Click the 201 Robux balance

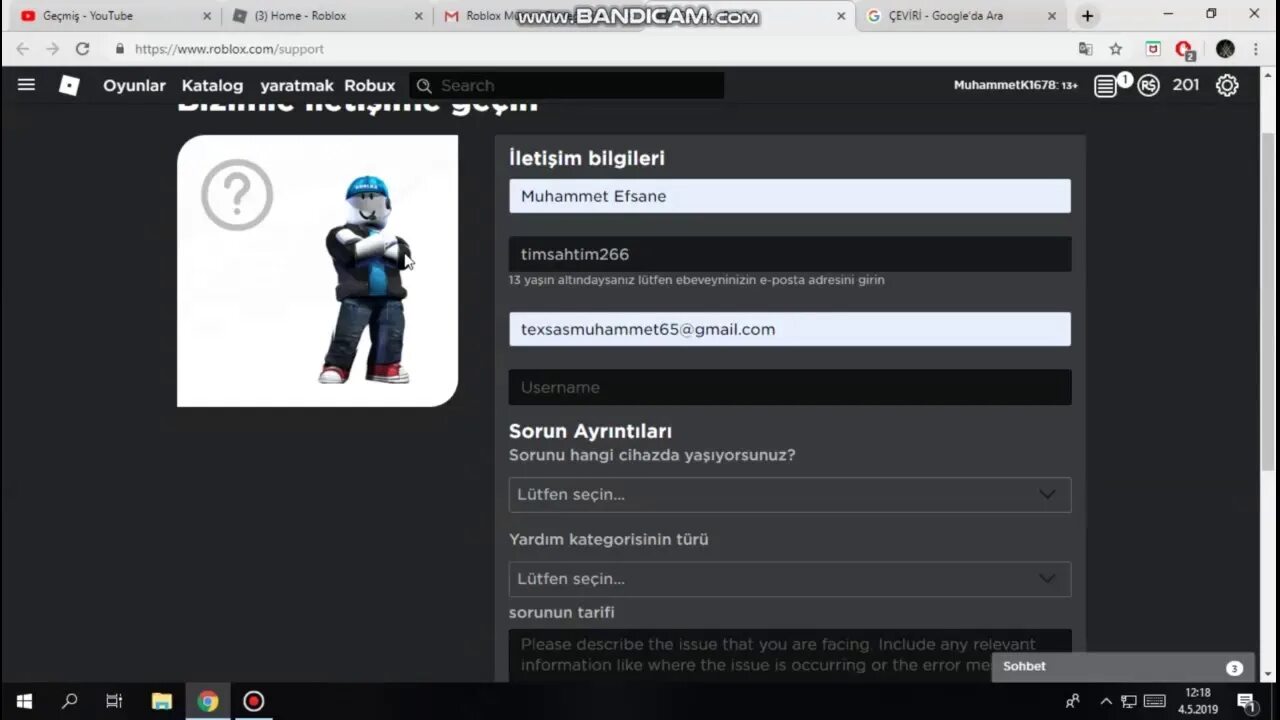[1186, 85]
